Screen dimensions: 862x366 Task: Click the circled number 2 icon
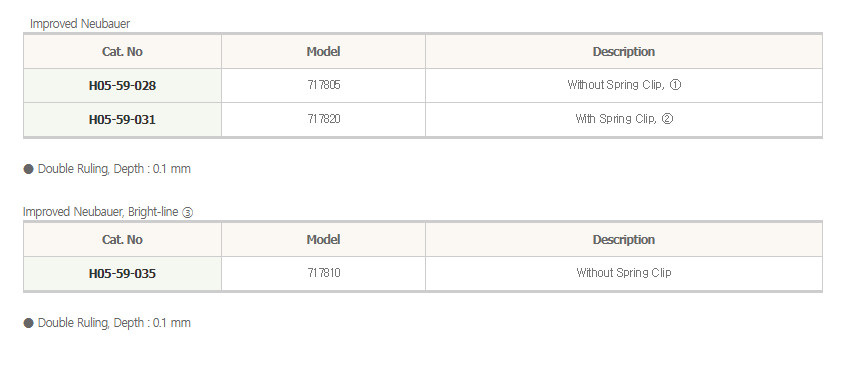[667, 119]
